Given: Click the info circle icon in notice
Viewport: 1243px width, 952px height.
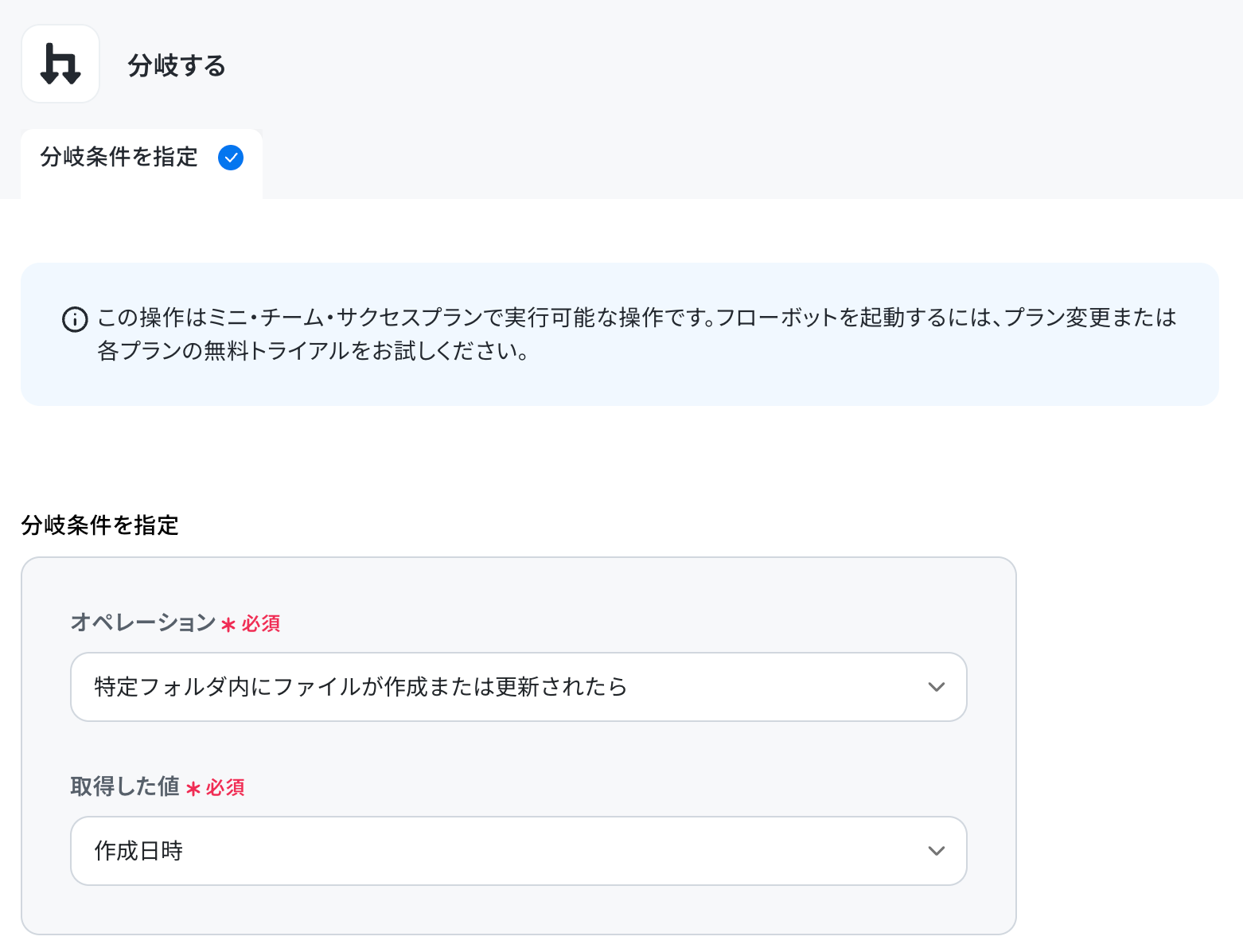Looking at the screenshot, I should [75, 320].
